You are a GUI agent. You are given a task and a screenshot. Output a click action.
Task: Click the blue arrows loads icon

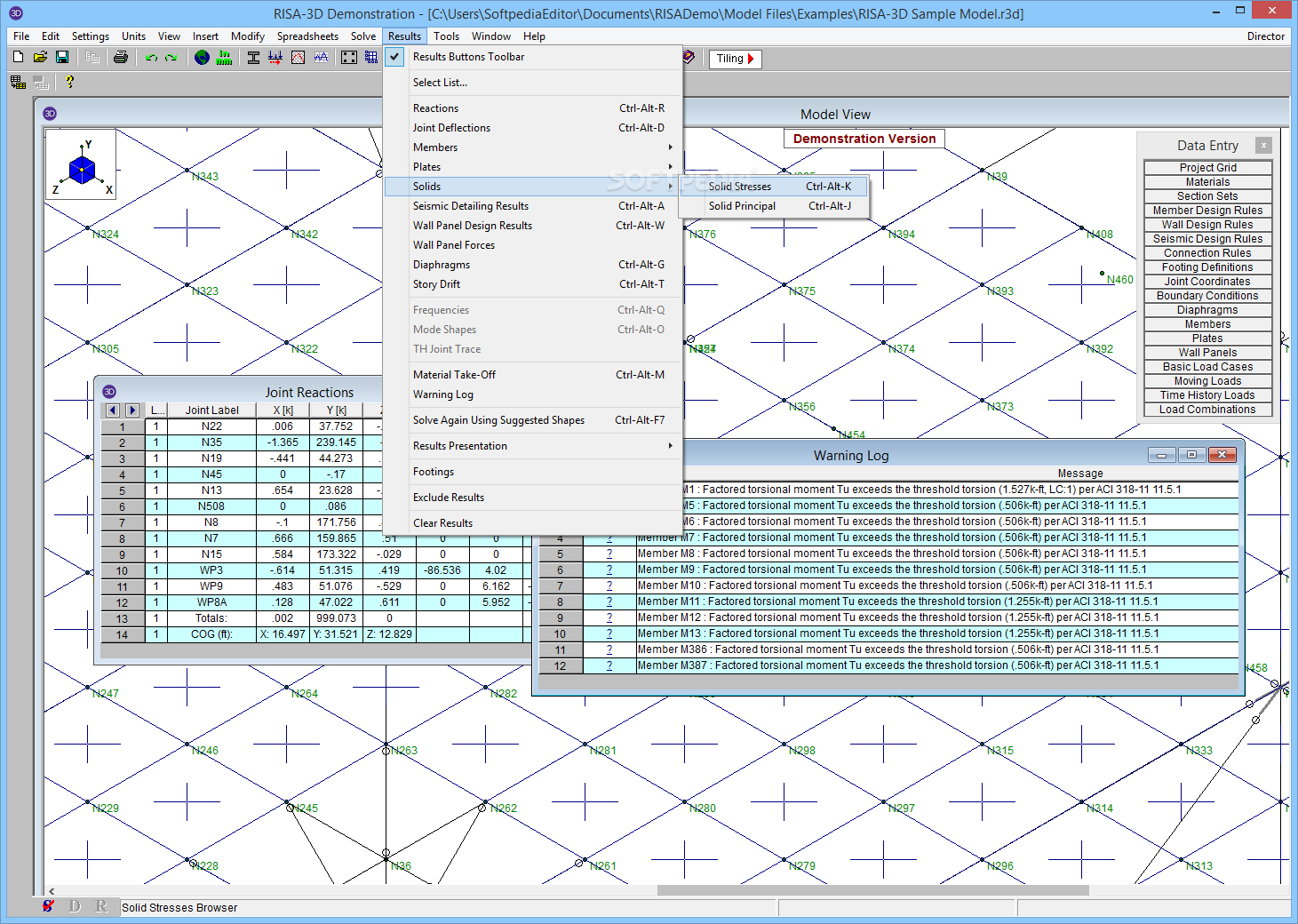click(275, 57)
